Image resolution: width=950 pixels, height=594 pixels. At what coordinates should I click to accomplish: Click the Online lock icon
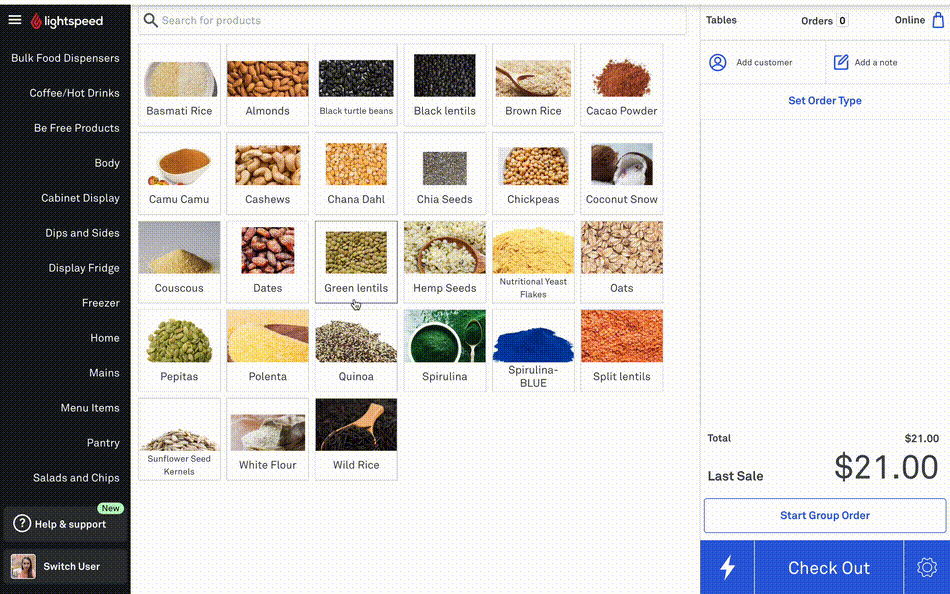937,20
